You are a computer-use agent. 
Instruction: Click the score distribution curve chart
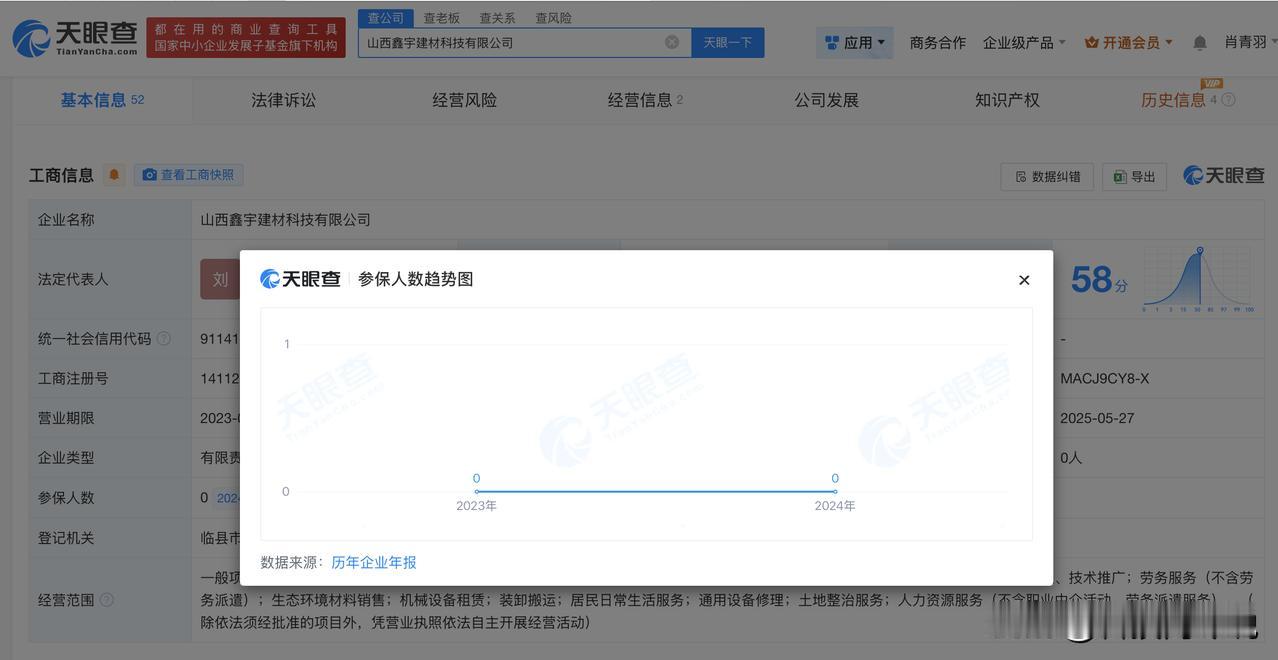click(x=1199, y=280)
